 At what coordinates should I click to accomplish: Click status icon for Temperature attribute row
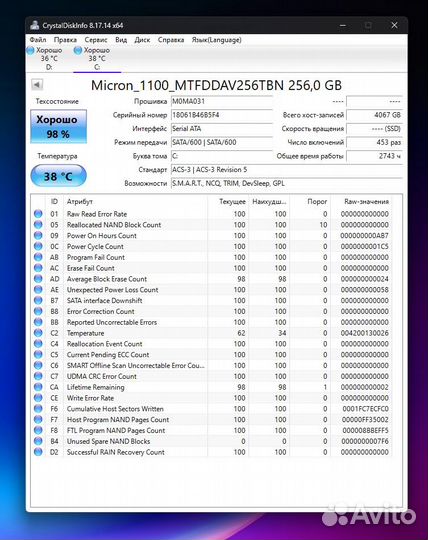[x=38, y=333]
